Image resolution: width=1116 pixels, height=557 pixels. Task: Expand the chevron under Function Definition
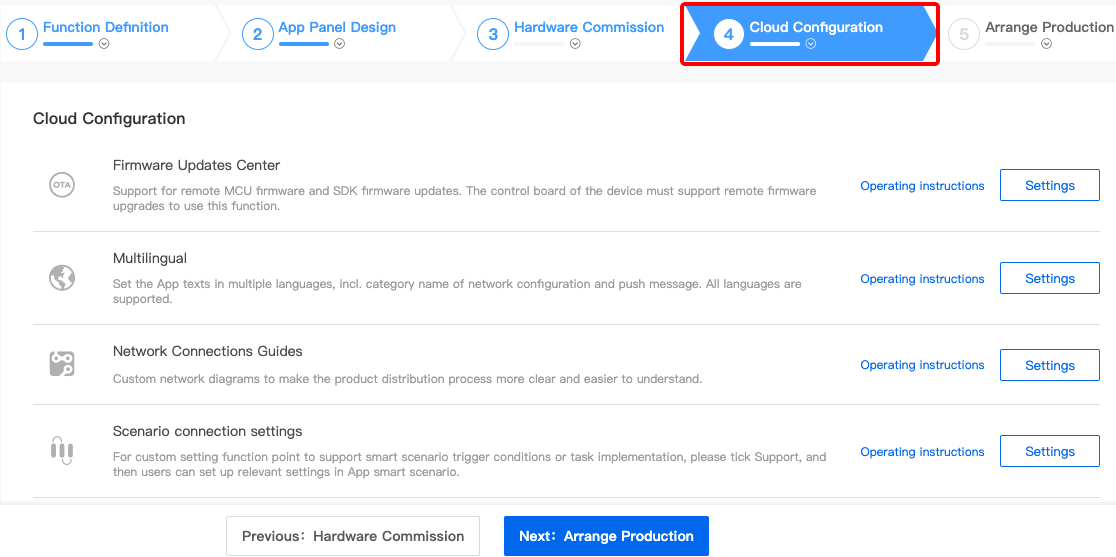tap(105, 44)
